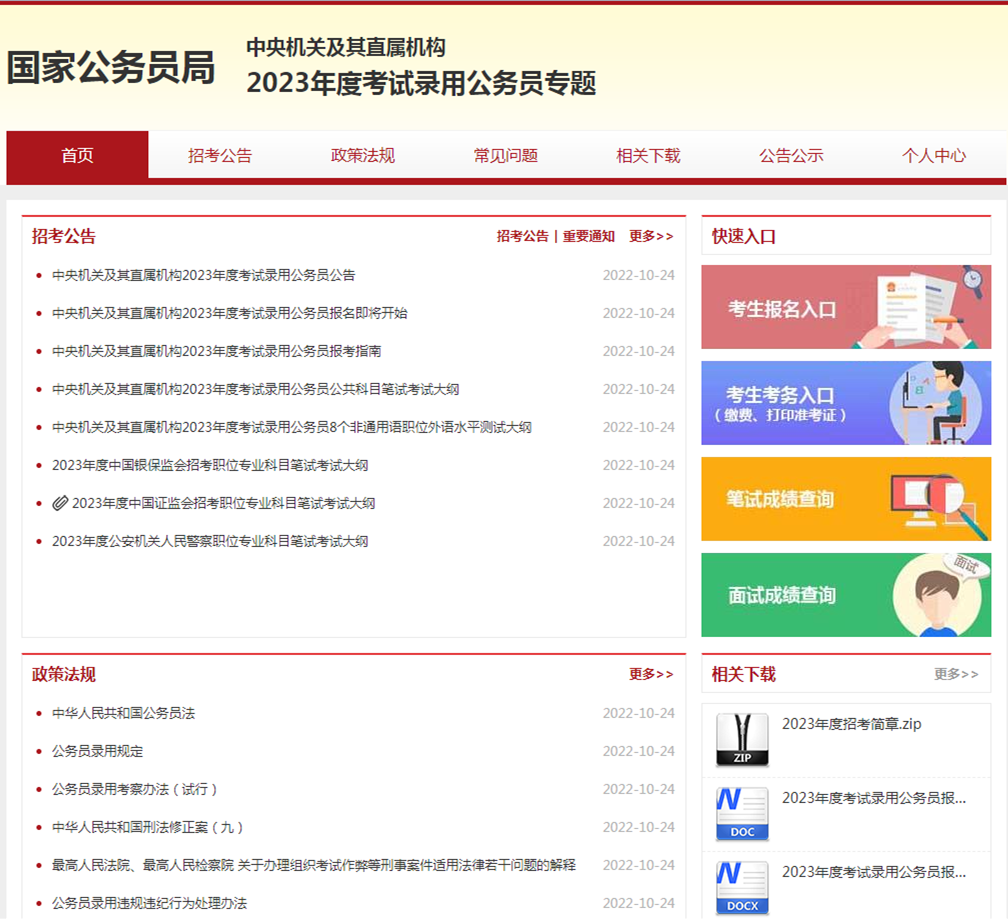The image size is (1008, 919).
Task: Switch to the 招考公告 tab
Action: point(222,155)
